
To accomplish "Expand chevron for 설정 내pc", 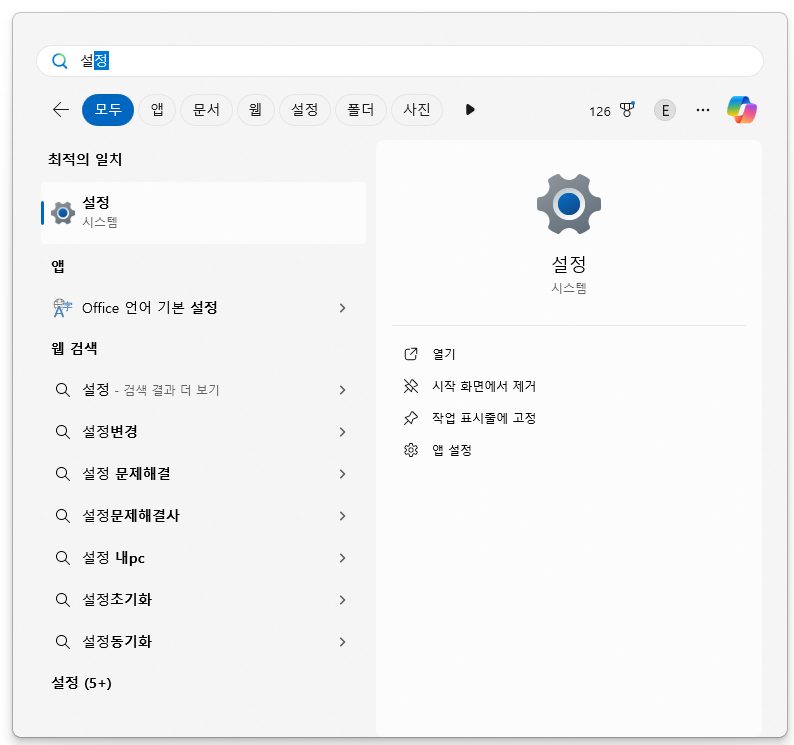I will [x=343, y=558].
